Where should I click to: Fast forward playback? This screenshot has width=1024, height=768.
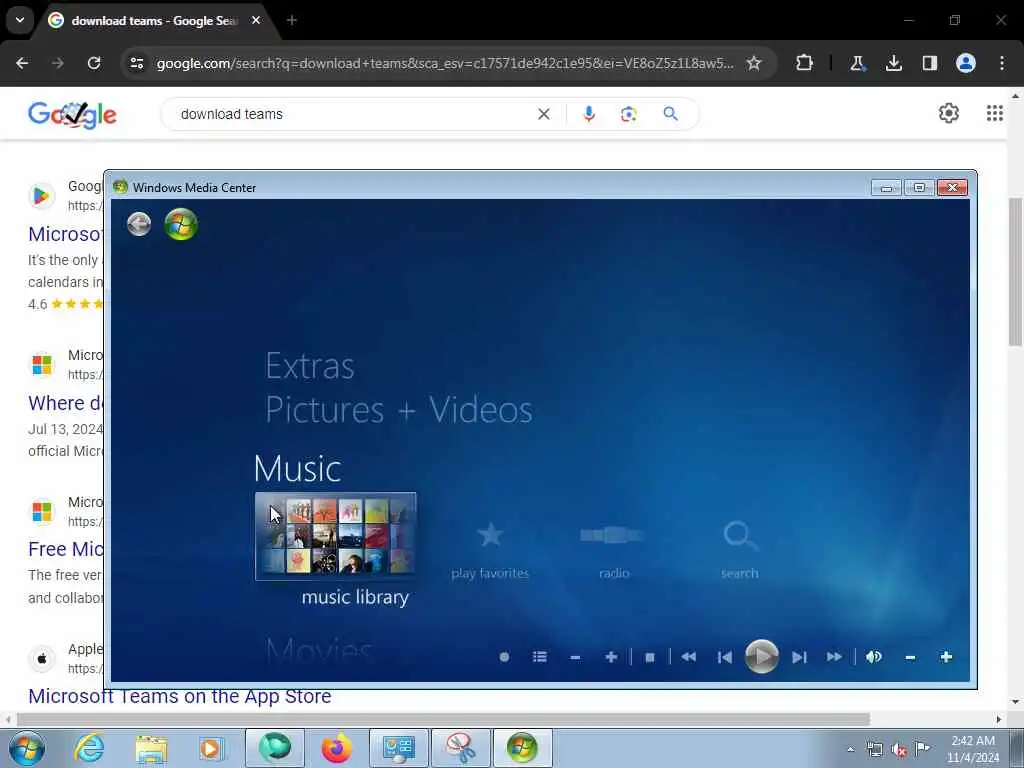coord(834,657)
